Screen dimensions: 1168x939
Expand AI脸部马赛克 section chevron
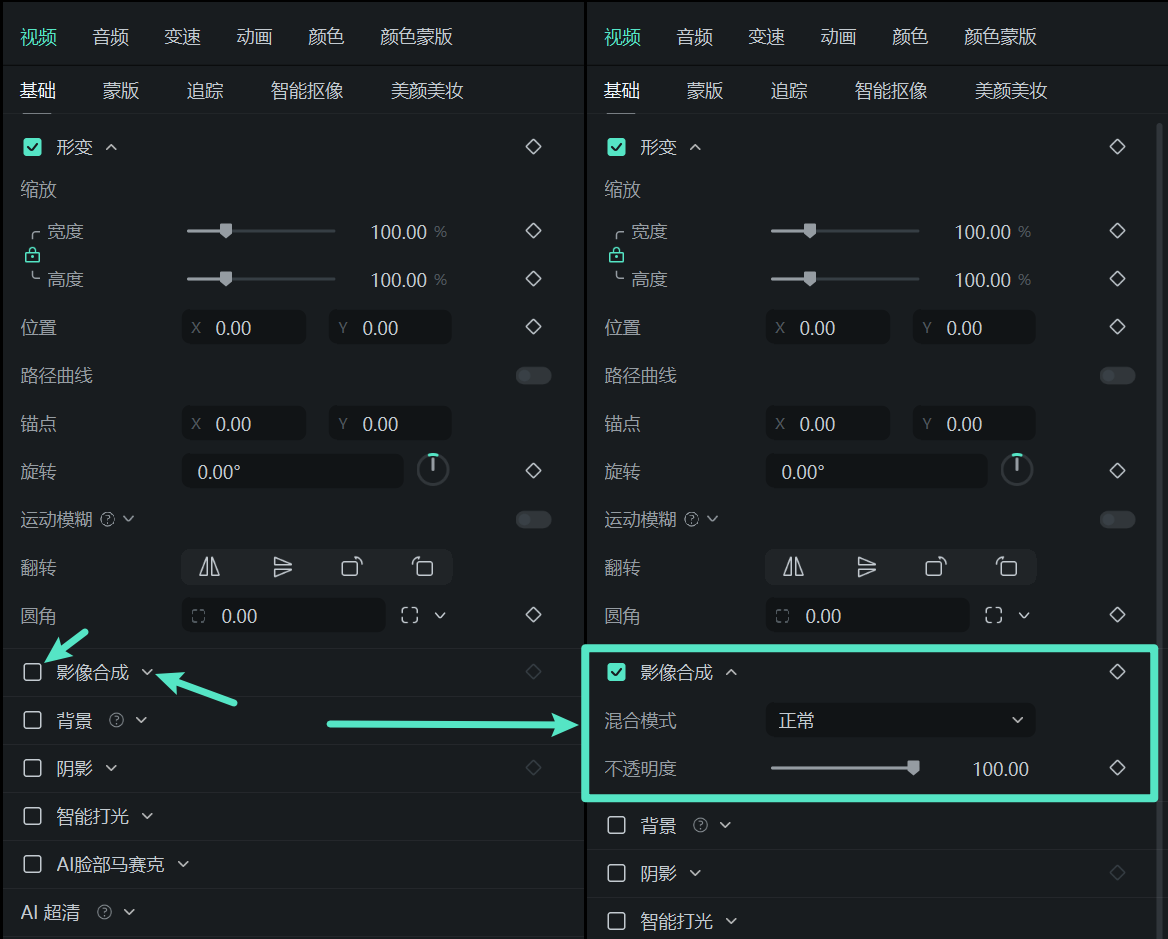tap(183, 865)
